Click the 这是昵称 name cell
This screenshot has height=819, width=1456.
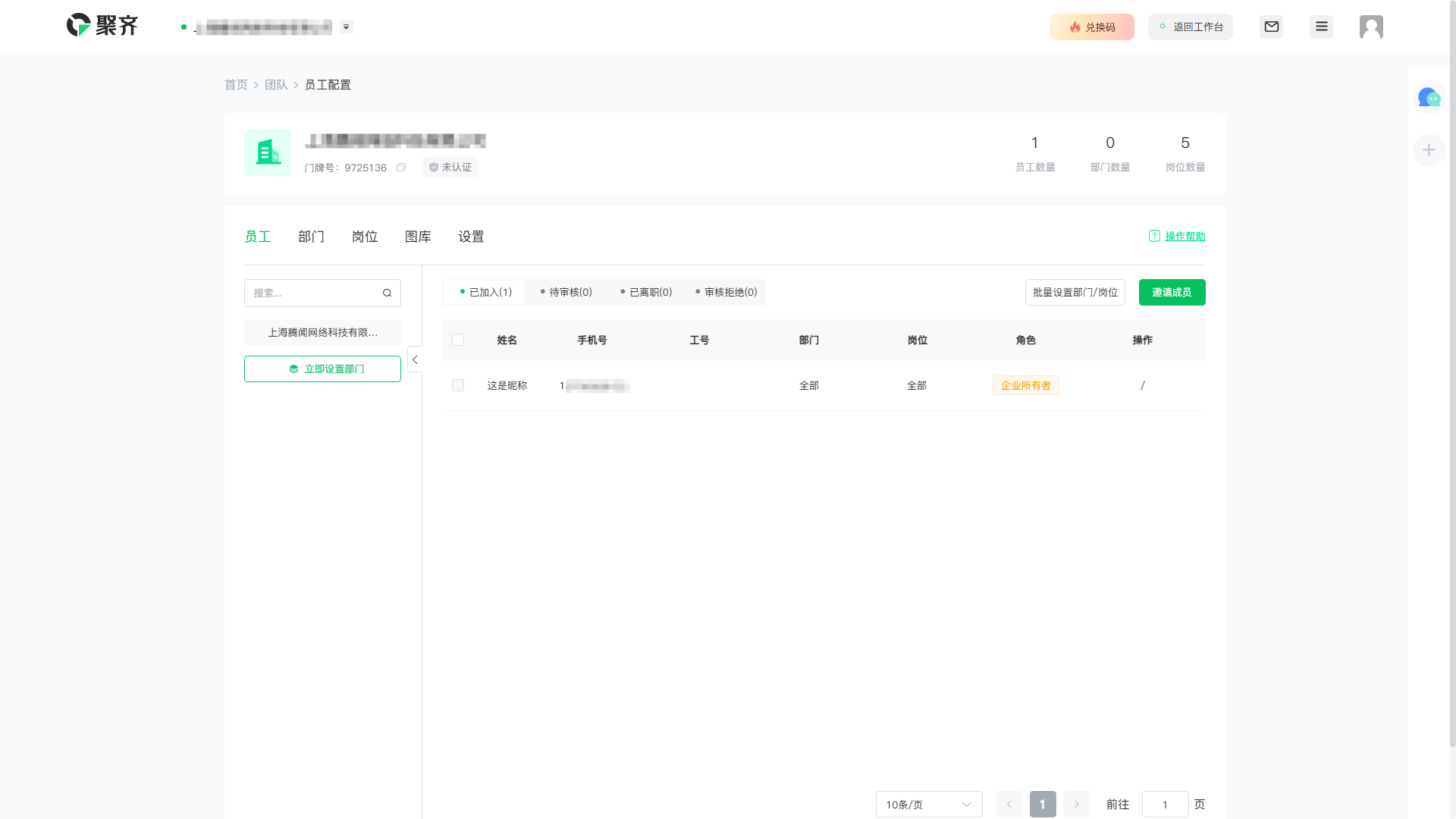click(x=507, y=386)
